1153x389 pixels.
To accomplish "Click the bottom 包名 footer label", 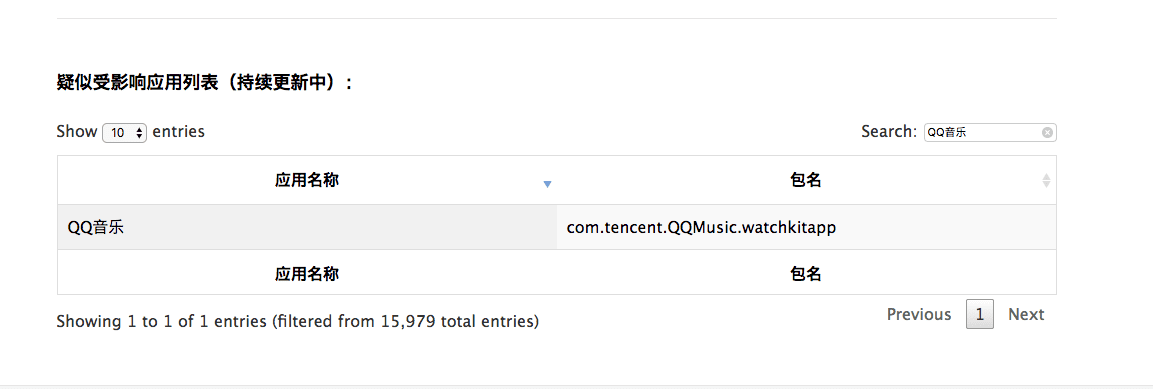I will pos(806,274).
